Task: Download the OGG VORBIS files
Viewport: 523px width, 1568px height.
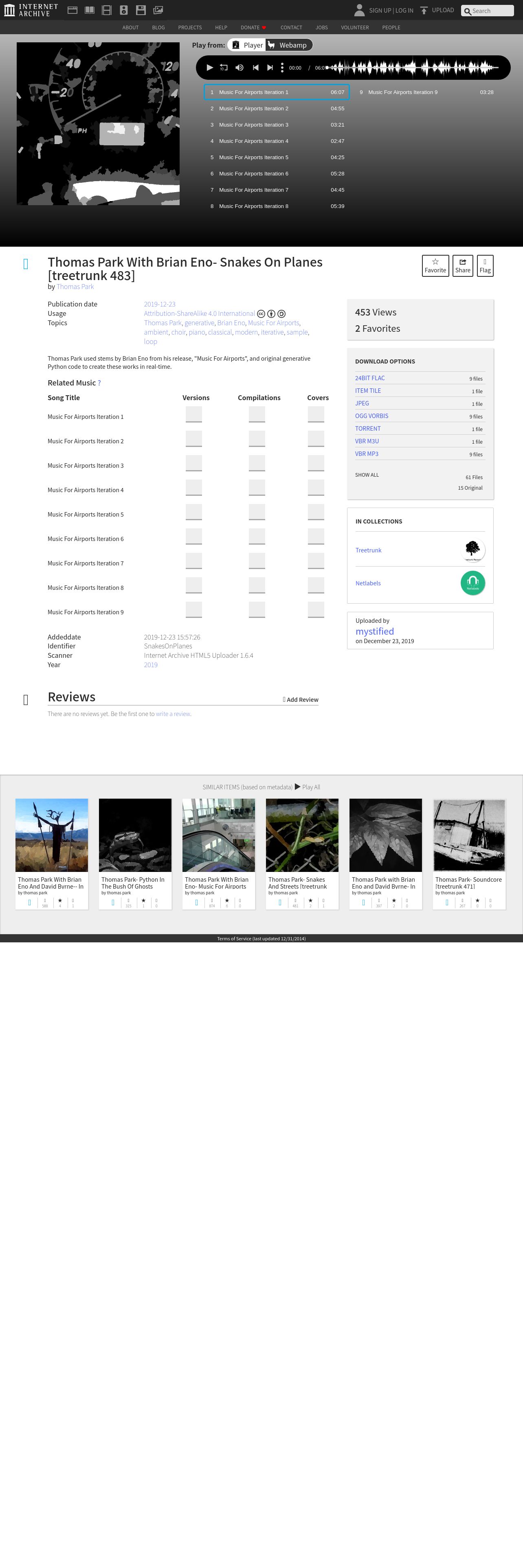Action: coord(371,416)
